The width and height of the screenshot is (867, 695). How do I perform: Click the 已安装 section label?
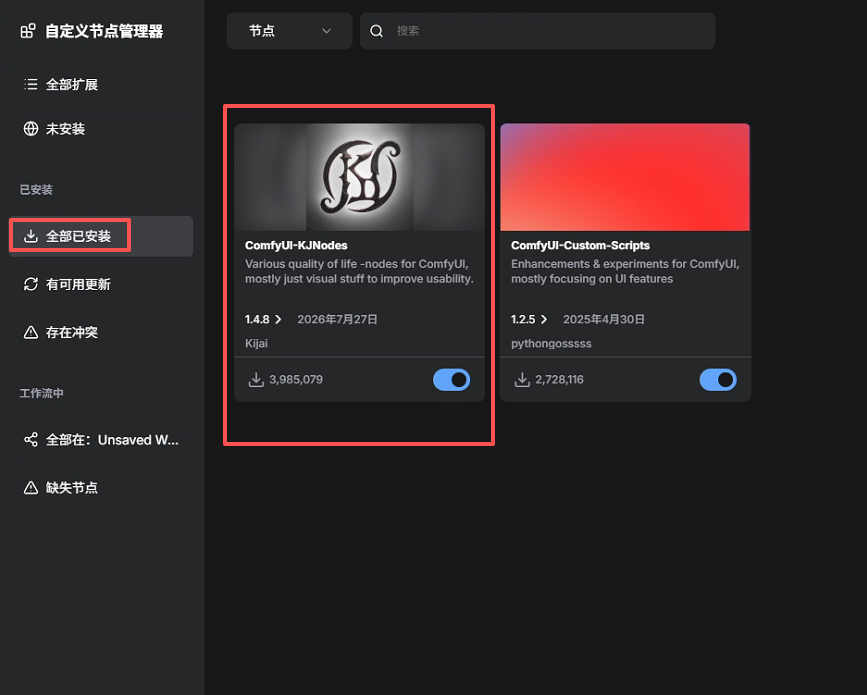pos(36,190)
